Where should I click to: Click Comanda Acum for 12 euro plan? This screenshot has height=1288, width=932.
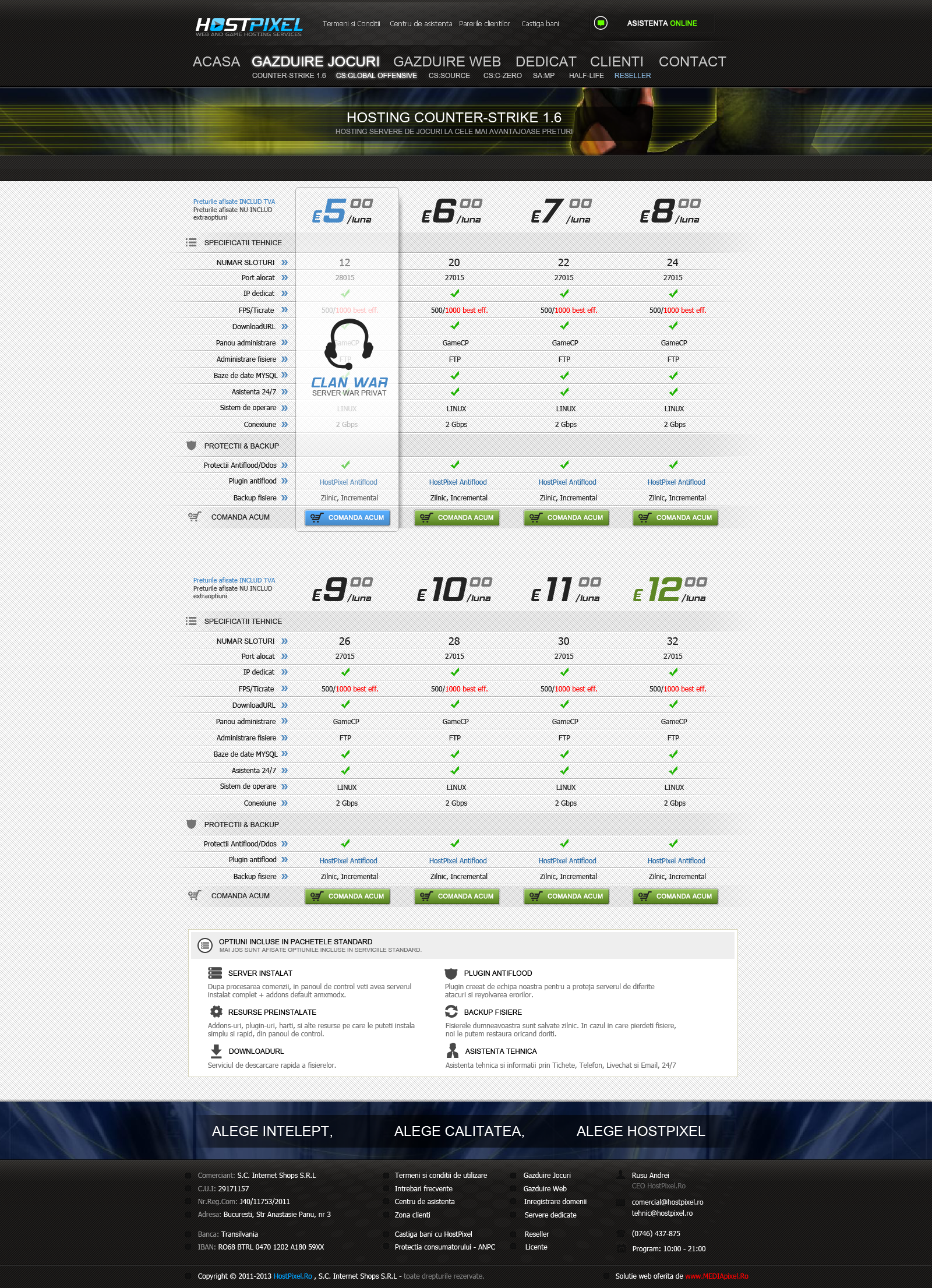(x=675, y=896)
